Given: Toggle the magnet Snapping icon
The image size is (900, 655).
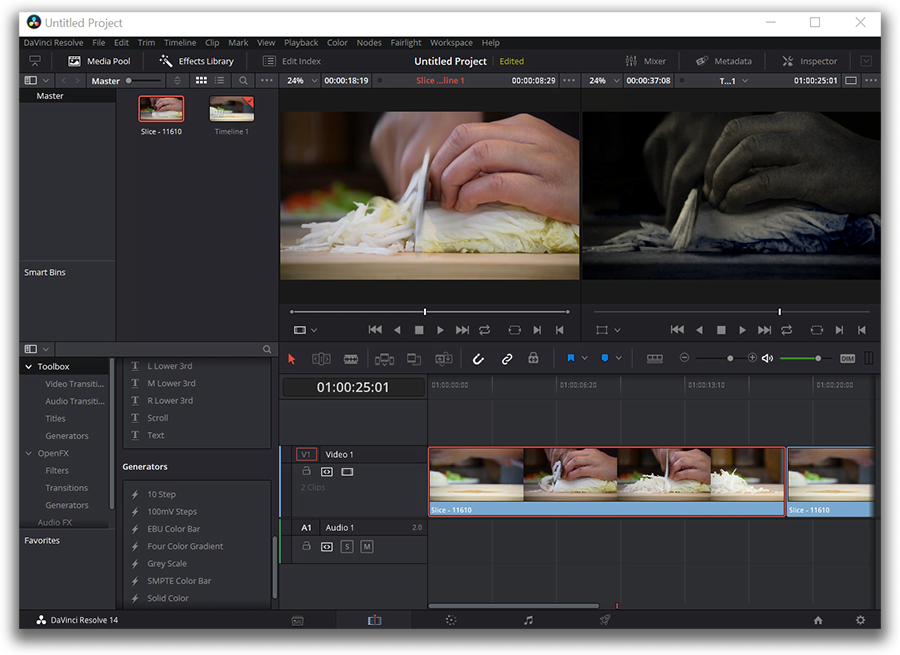Looking at the screenshot, I should (x=478, y=358).
